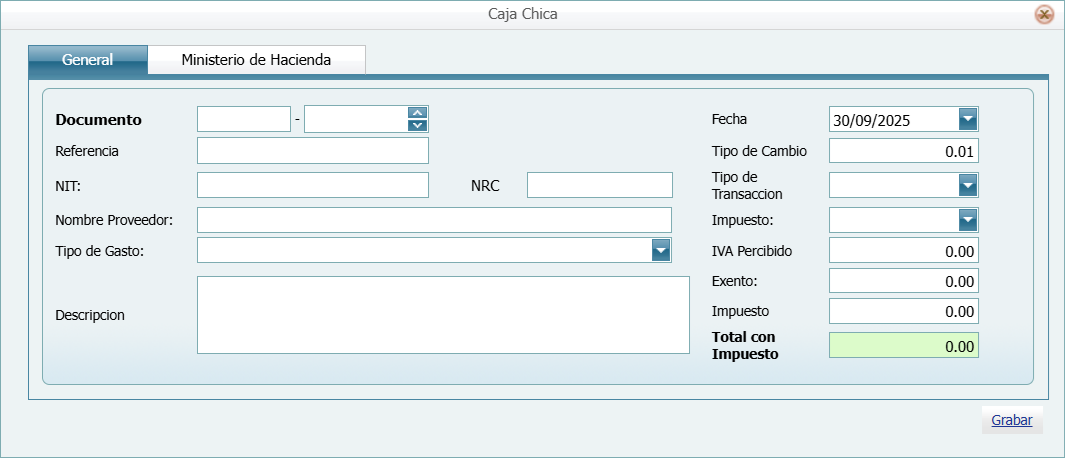The height and width of the screenshot is (458, 1065).
Task: Click inside the Descripcion text area
Action: (442, 314)
